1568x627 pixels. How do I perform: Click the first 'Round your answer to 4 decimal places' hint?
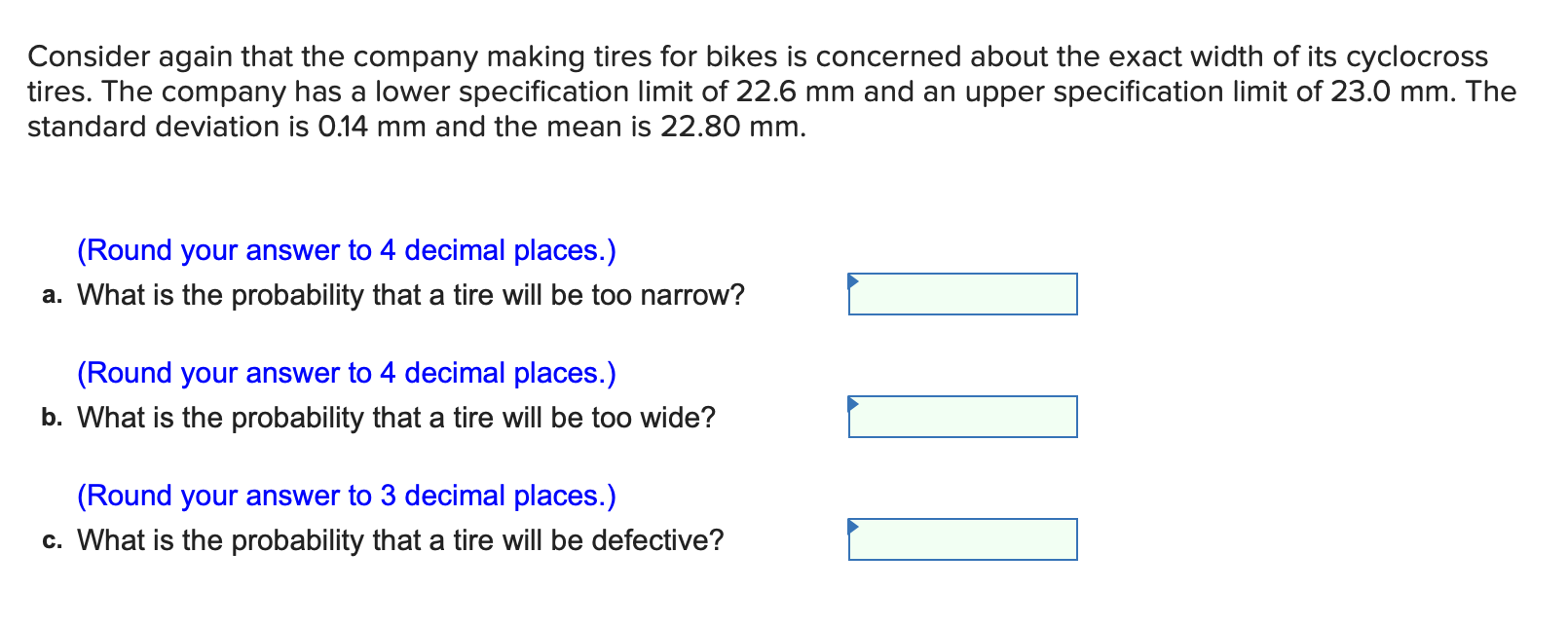(x=347, y=250)
